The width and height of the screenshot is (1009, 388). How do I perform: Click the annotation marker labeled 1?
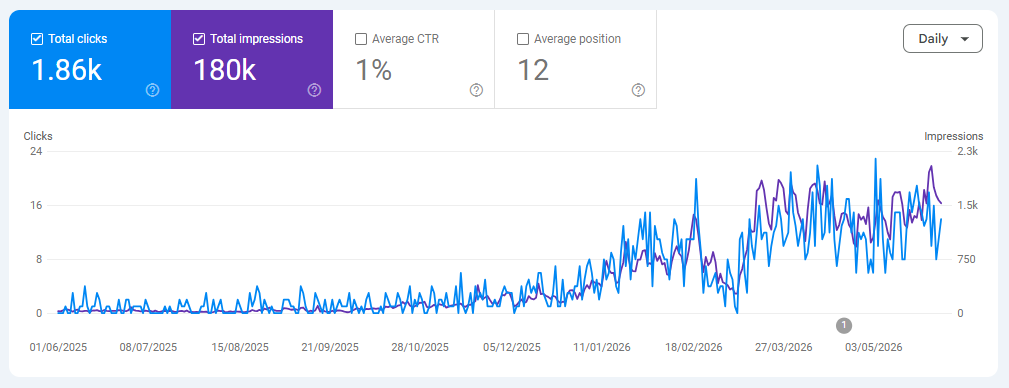[x=844, y=325]
